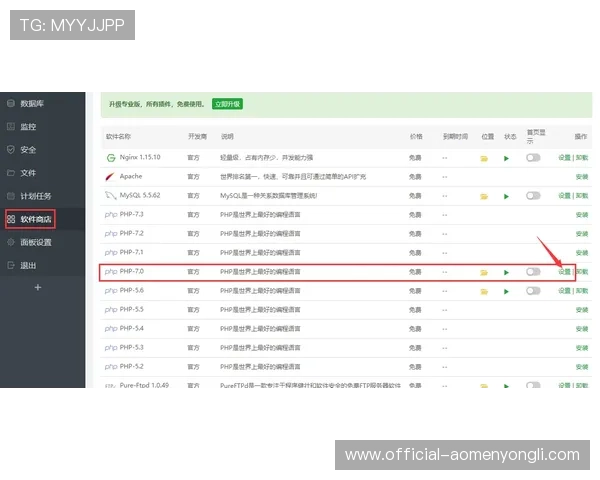600x480 pixels.
Task: Click the php logo beside PHP-7.2
Action: pos(111,234)
